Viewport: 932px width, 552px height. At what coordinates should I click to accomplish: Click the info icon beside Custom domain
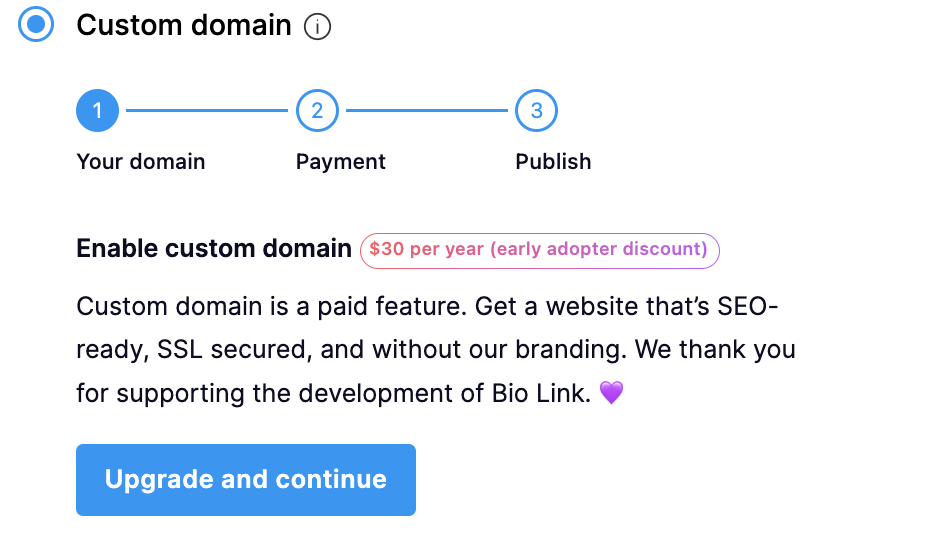tap(317, 28)
